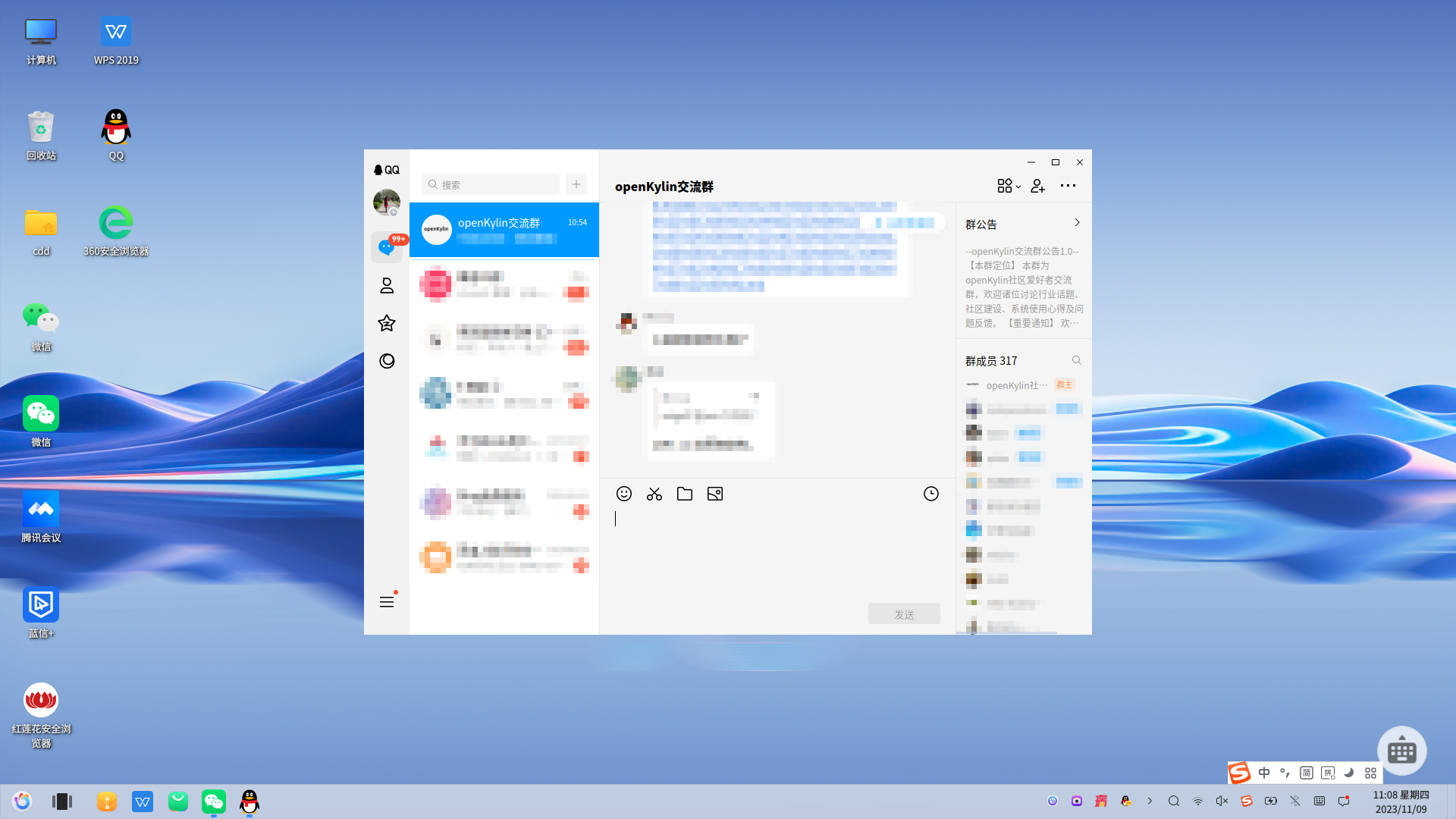Search group members with magnifier icon

click(1076, 360)
